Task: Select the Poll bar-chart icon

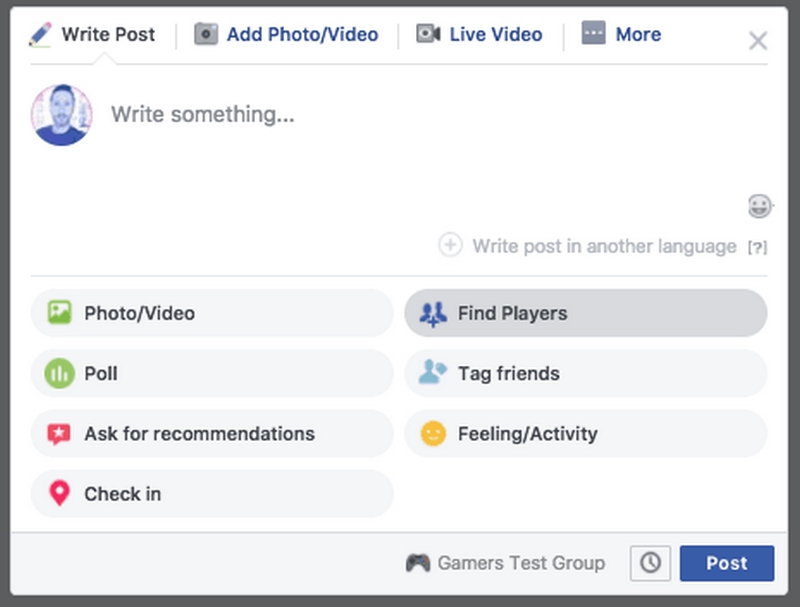Action: [x=59, y=373]
